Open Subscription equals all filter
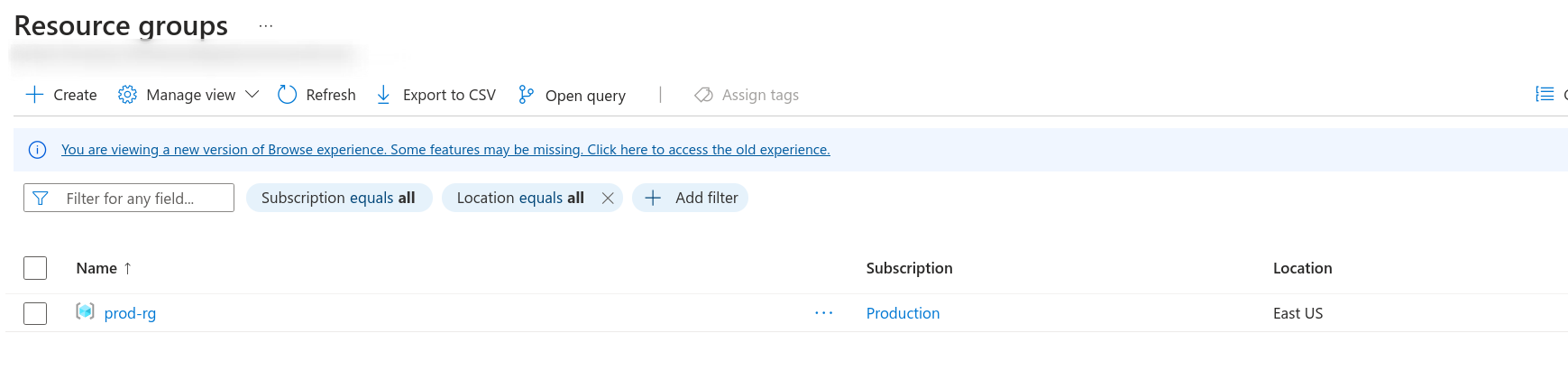 click(338, 198)
